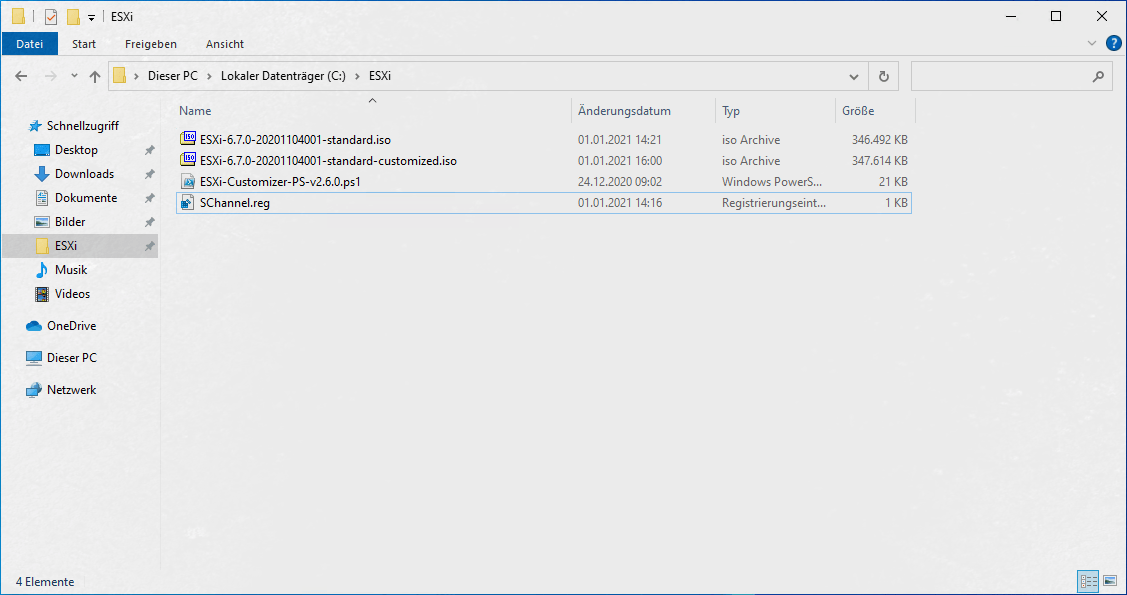Expand the address bar history dropdown
The width and height of the screenshot is (1127, 595).
[x=853, y=76]
